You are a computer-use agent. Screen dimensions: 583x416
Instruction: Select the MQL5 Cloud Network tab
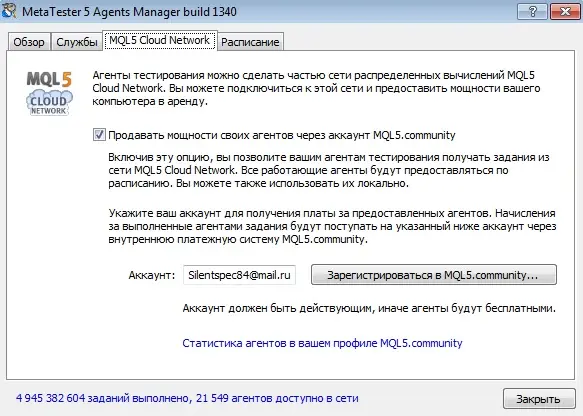point(160,40)
